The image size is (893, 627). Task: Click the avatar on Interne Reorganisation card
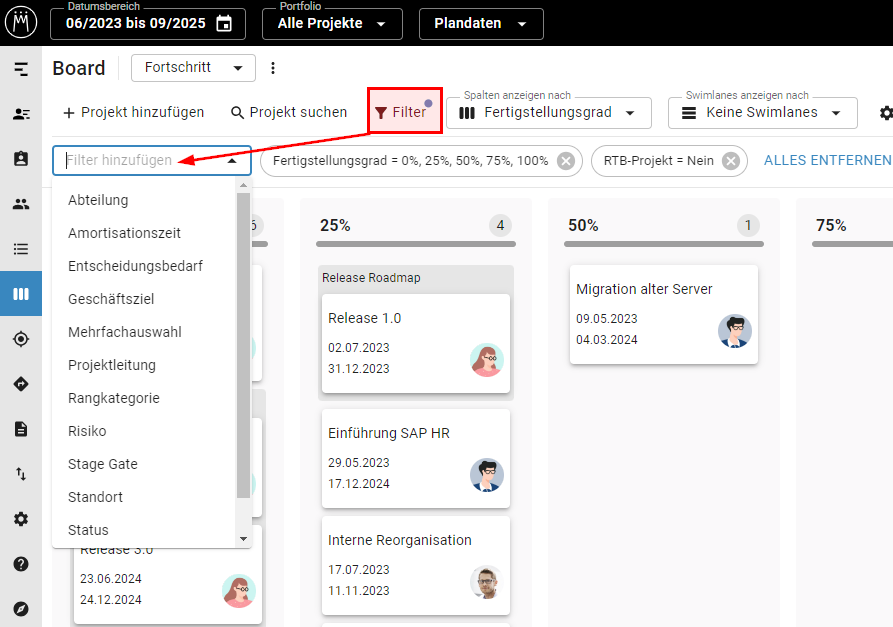pyautogui.click(x=487, y=582)
